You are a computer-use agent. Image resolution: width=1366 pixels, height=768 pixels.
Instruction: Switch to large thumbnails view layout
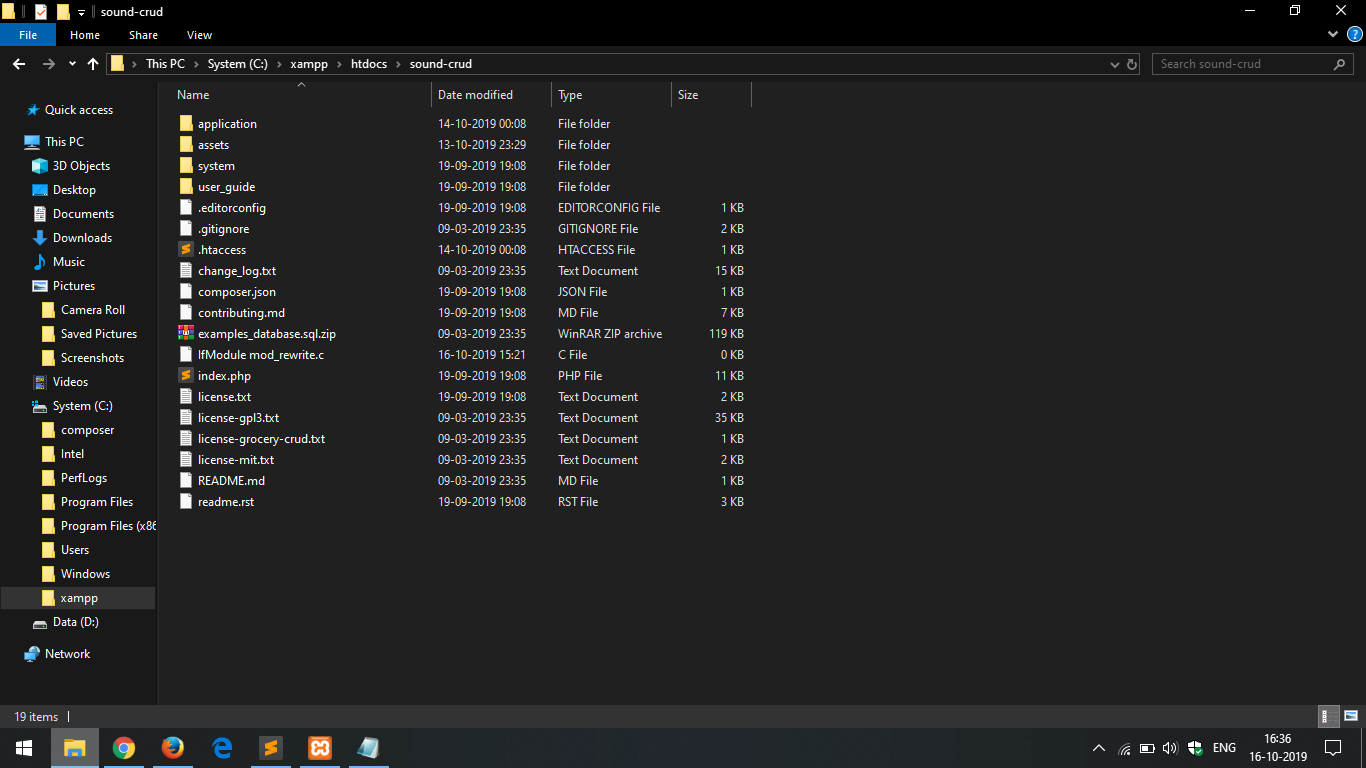point(1350,716)
